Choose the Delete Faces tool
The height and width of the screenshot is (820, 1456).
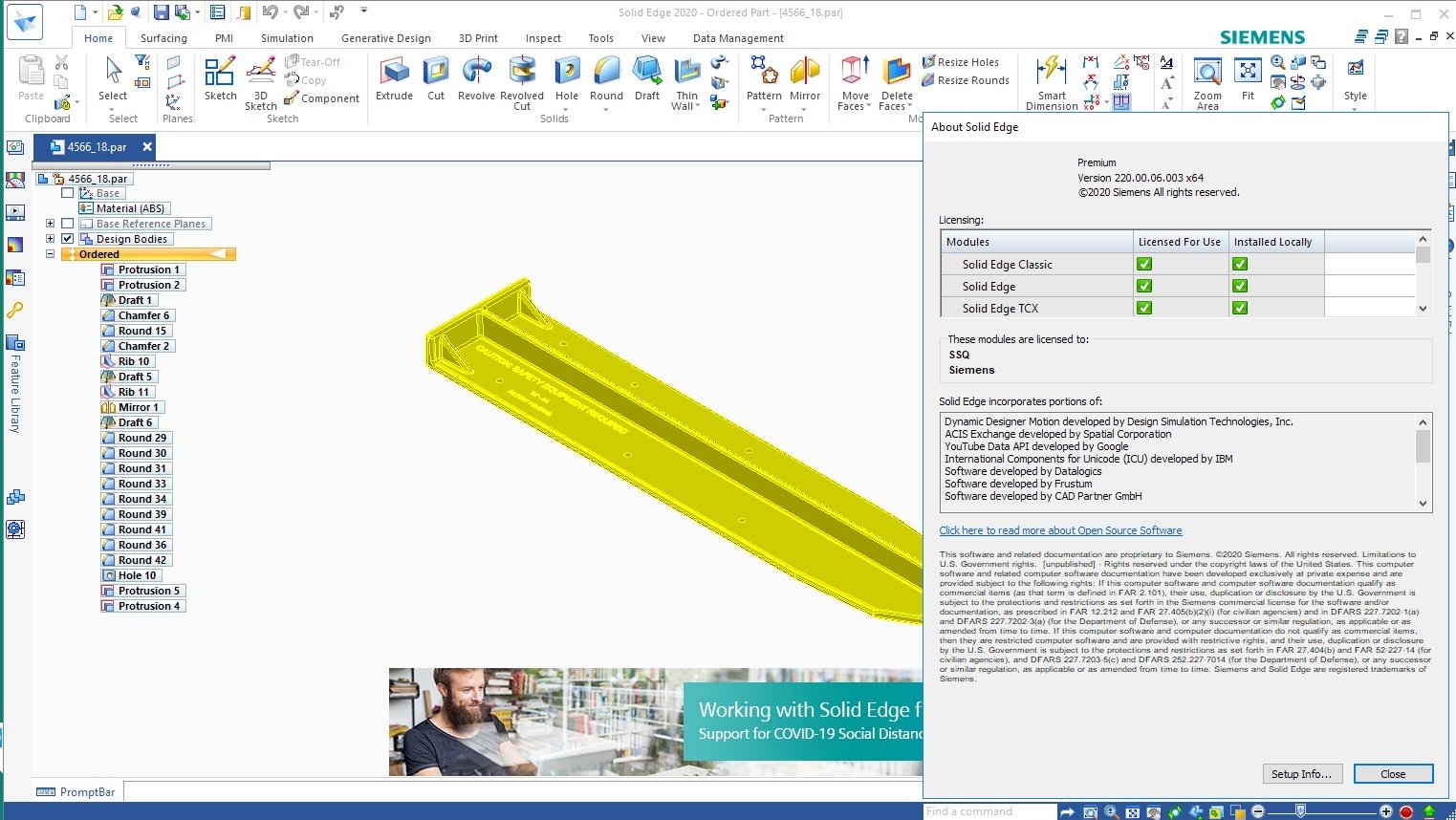pyautogui.click(x=897, y=82)
